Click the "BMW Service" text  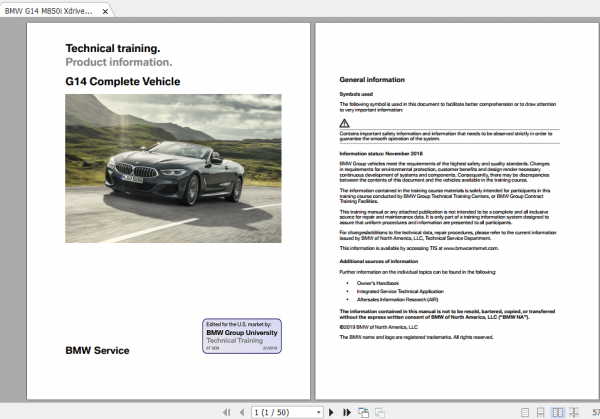(x=97, y=351)
